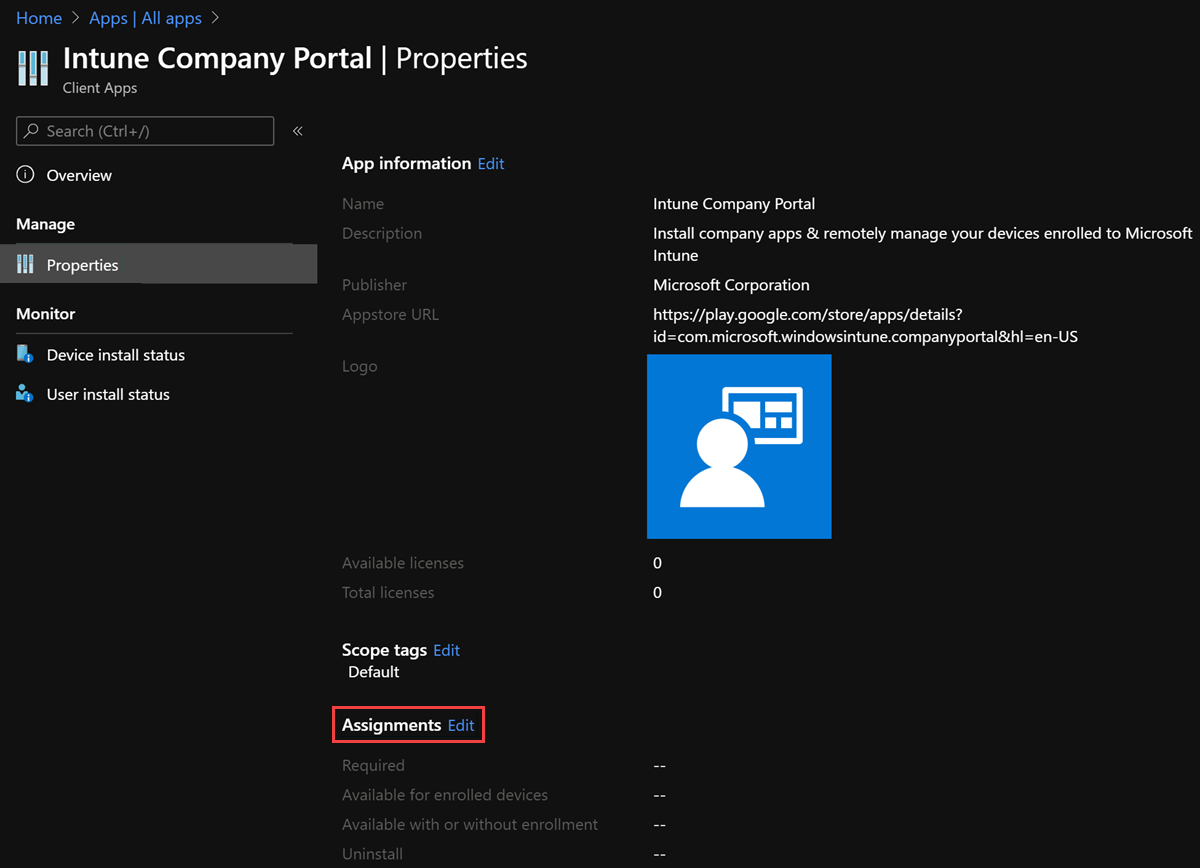Click the 'Required' assignment label
The height and width of the screenshot is (868, 1200).
coord(373,766)
